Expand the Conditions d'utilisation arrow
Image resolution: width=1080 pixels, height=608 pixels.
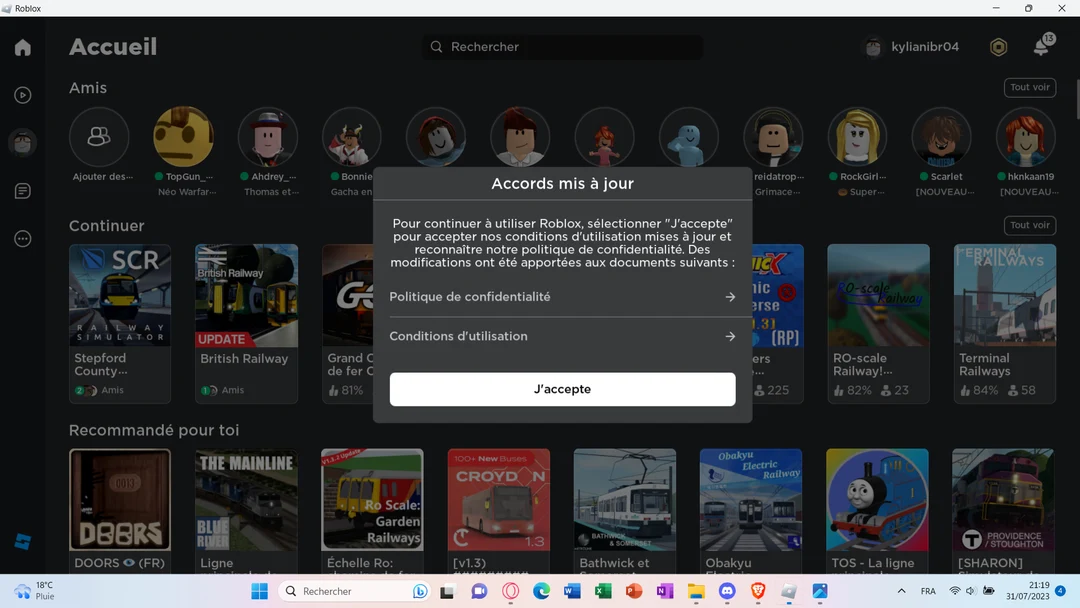730,336
